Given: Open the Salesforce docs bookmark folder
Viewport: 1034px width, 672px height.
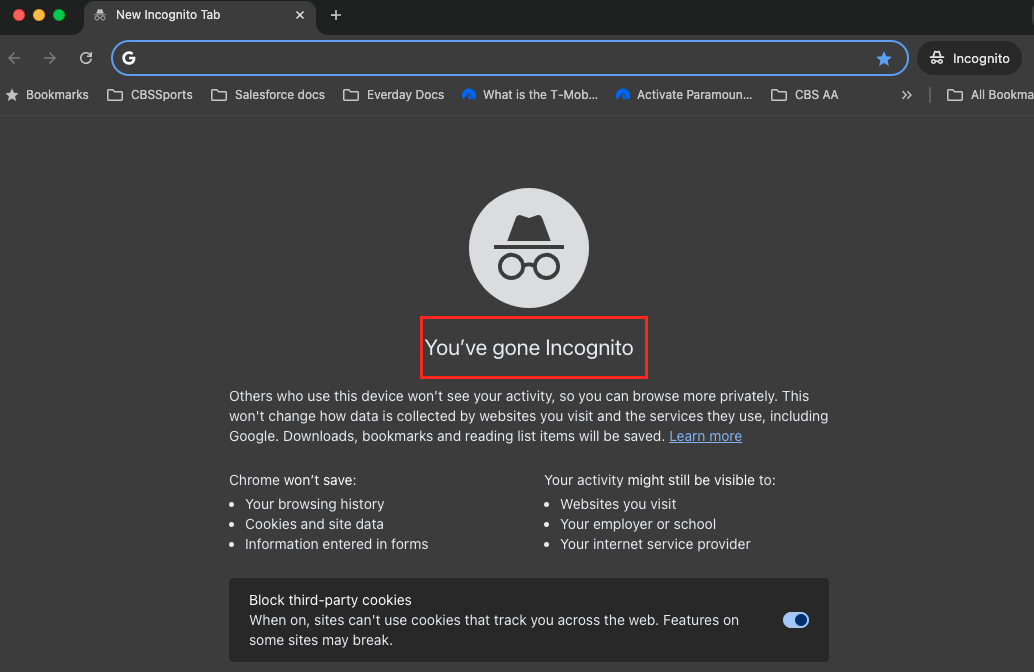Looking at the screenshot, I should click(x=268, y=95).
